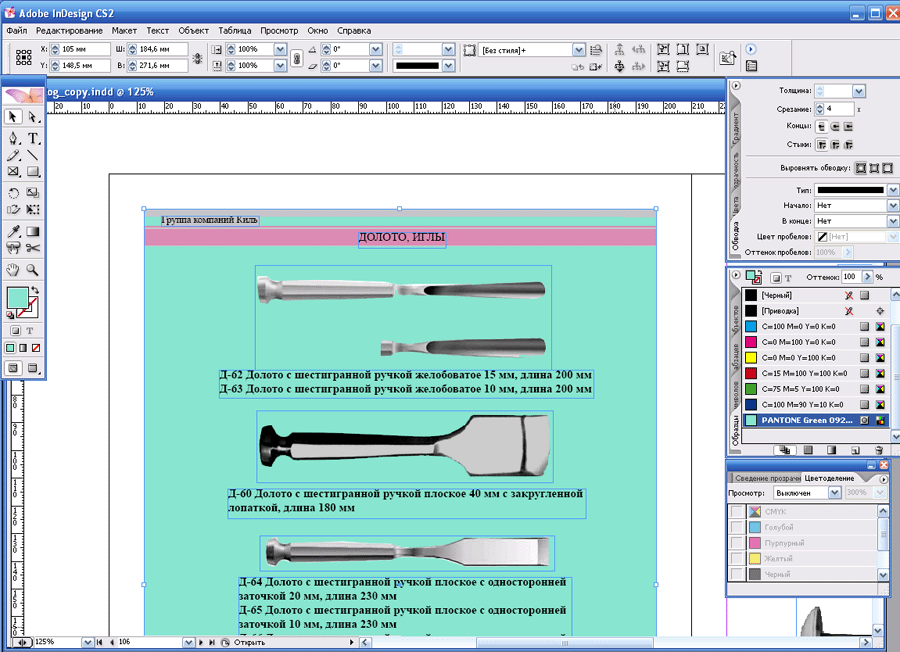The width and height of the screenshot is (900, 652).
Task: Select the Free Transform tool
Action: (33, 209)
